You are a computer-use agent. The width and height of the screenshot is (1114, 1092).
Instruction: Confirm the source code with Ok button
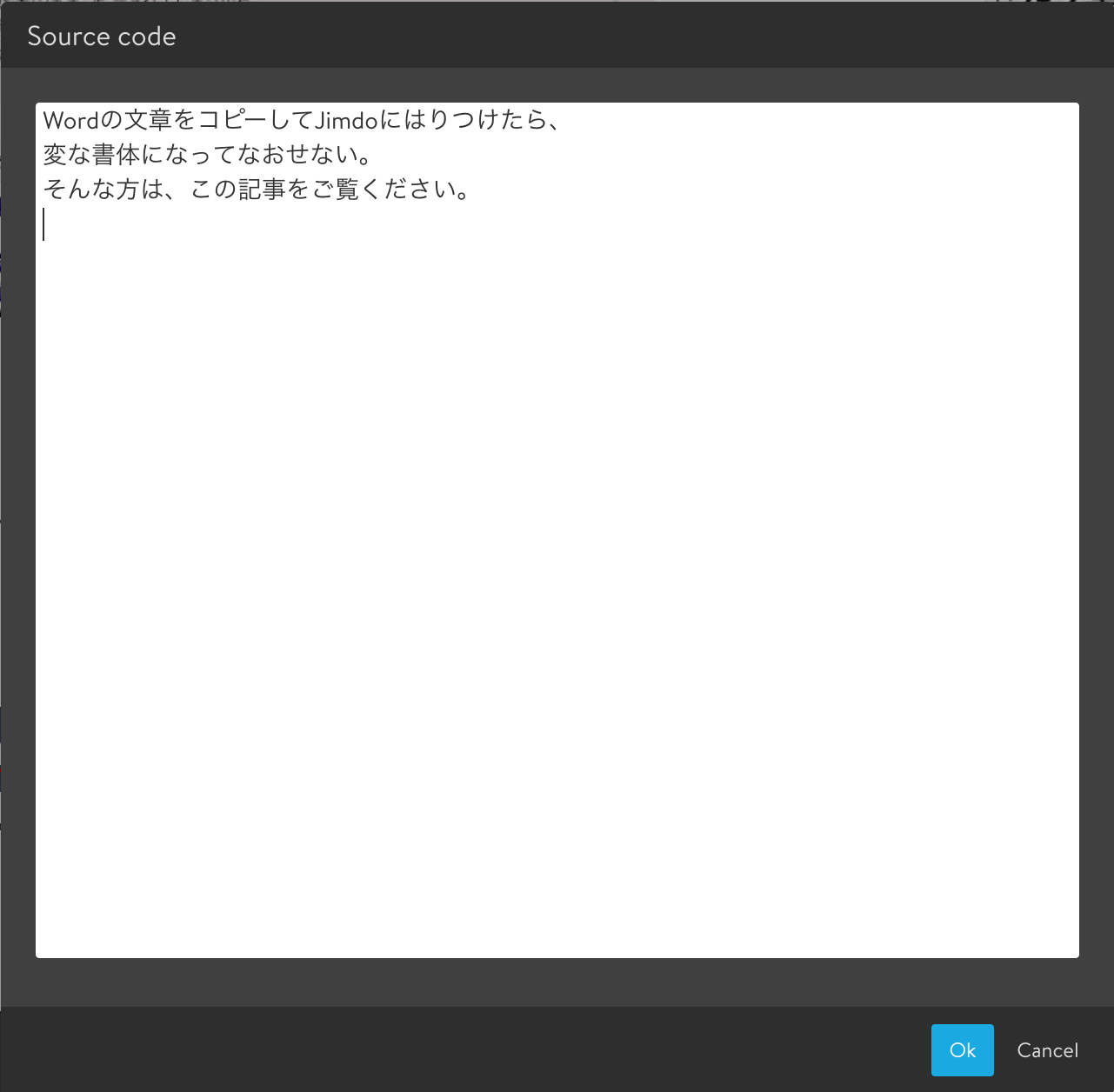[962, 1050]
